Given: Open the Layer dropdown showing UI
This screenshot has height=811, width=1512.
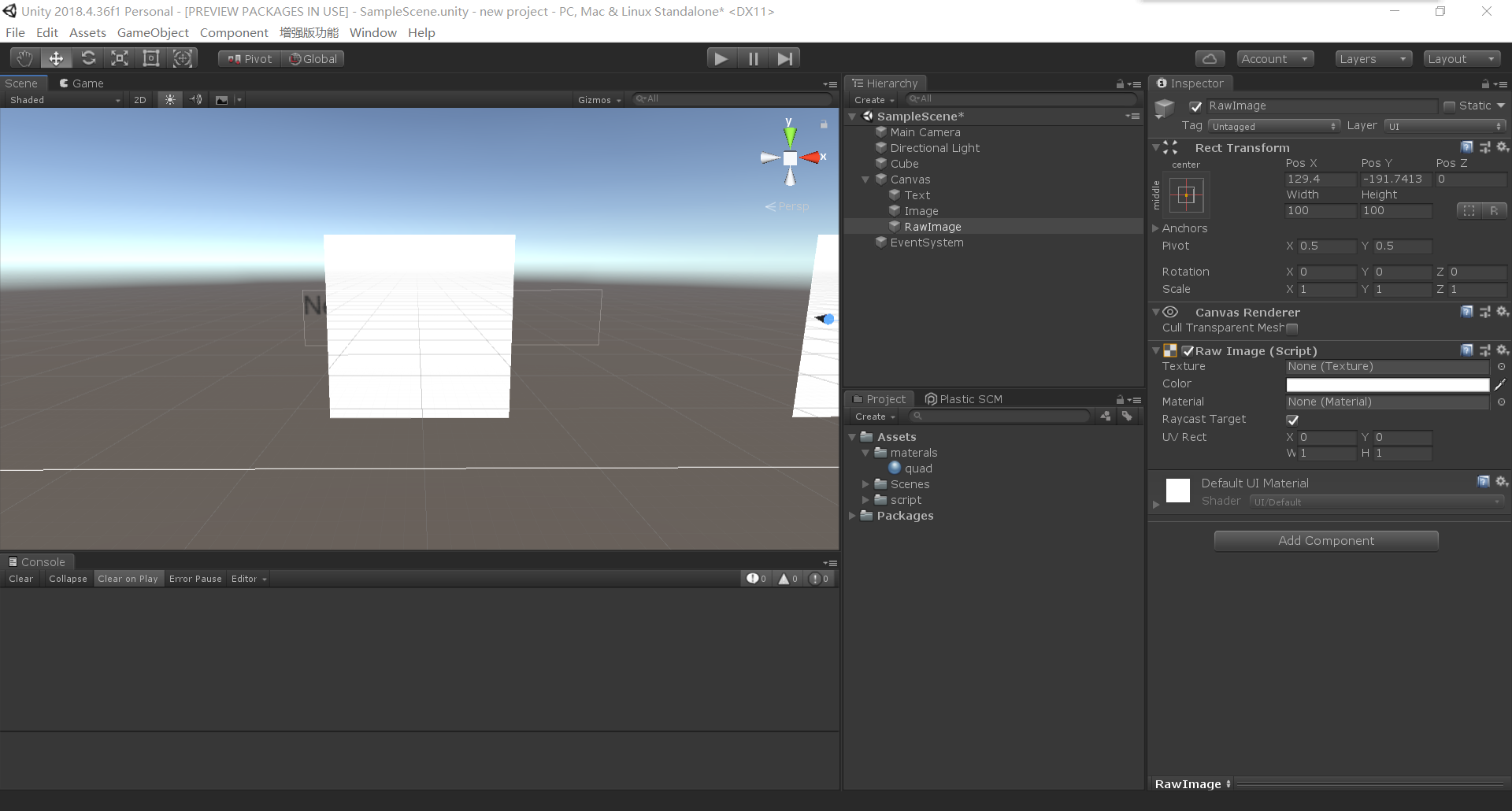Looking at the screenshot, I should [1445, 126].
